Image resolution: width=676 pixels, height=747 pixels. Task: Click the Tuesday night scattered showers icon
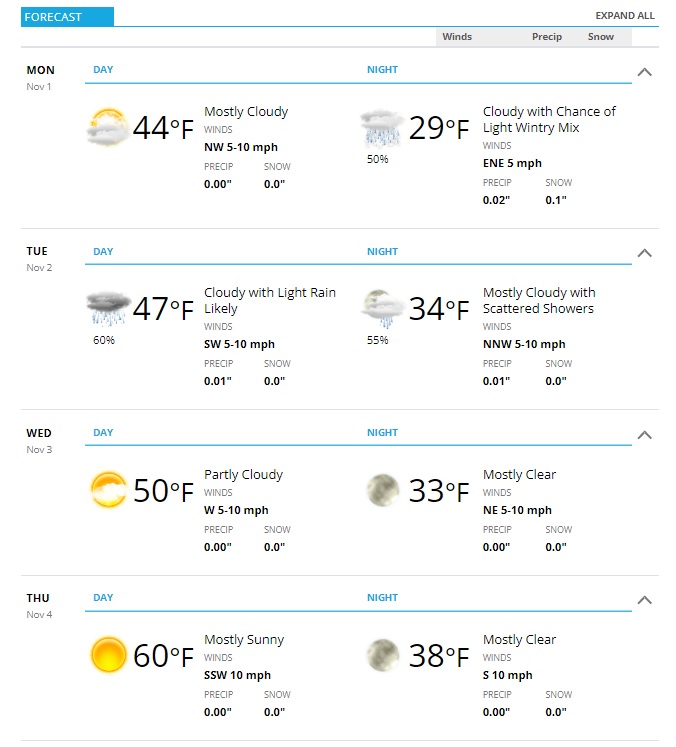[382, 309]
